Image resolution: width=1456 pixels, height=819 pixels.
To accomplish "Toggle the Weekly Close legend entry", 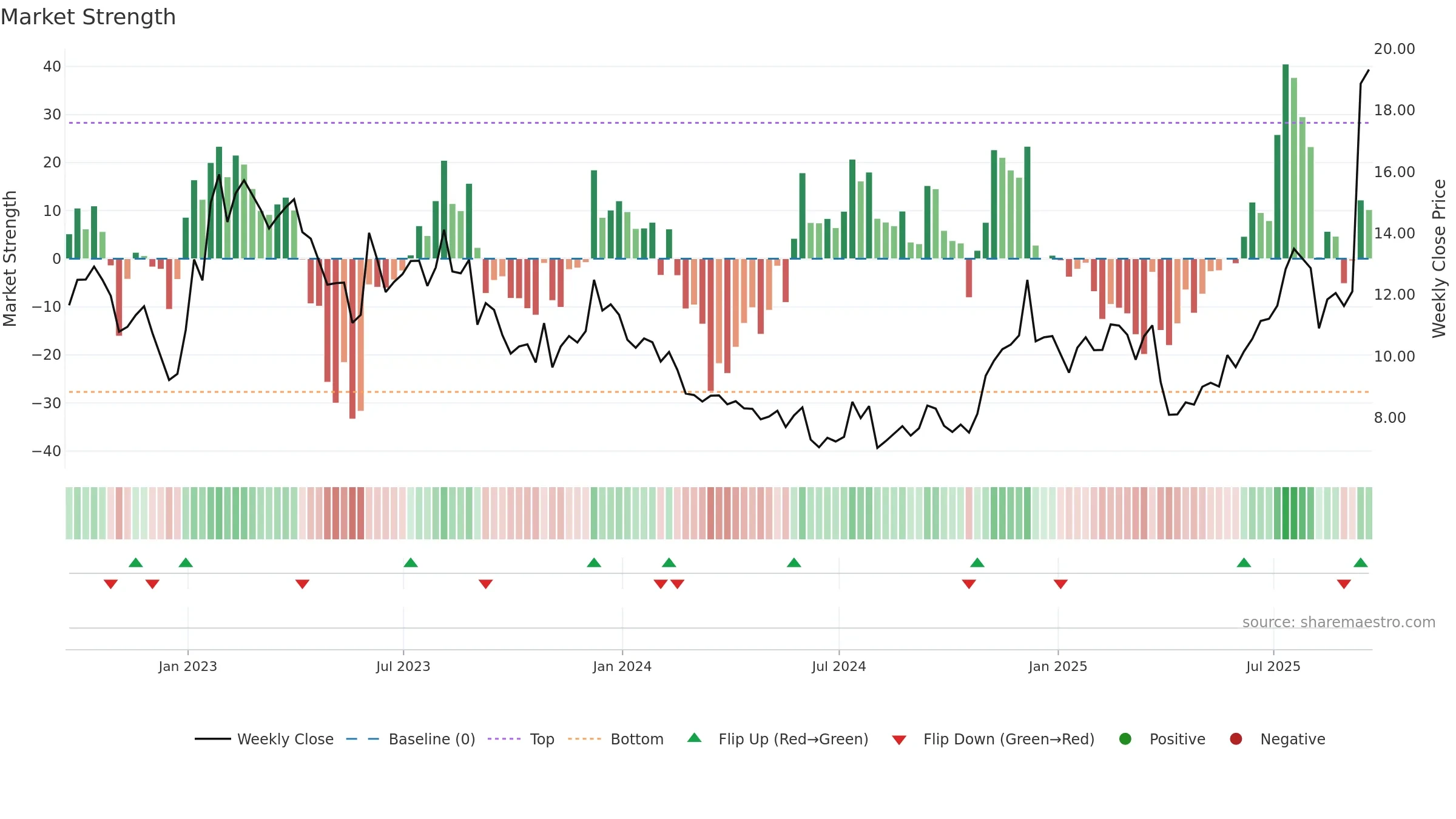I will [265, 739].
